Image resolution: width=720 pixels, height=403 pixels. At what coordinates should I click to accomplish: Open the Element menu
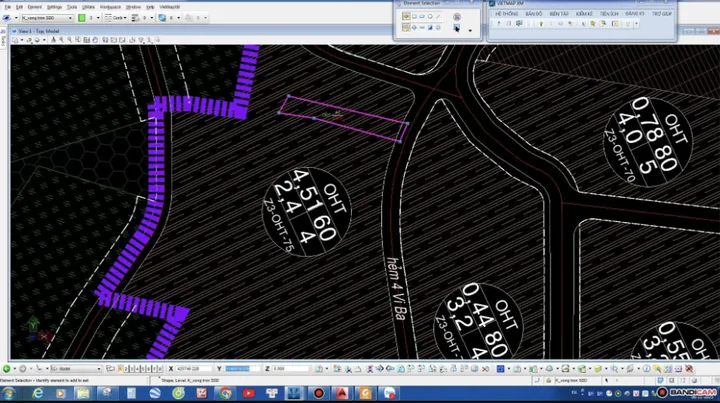click(34, 7)
